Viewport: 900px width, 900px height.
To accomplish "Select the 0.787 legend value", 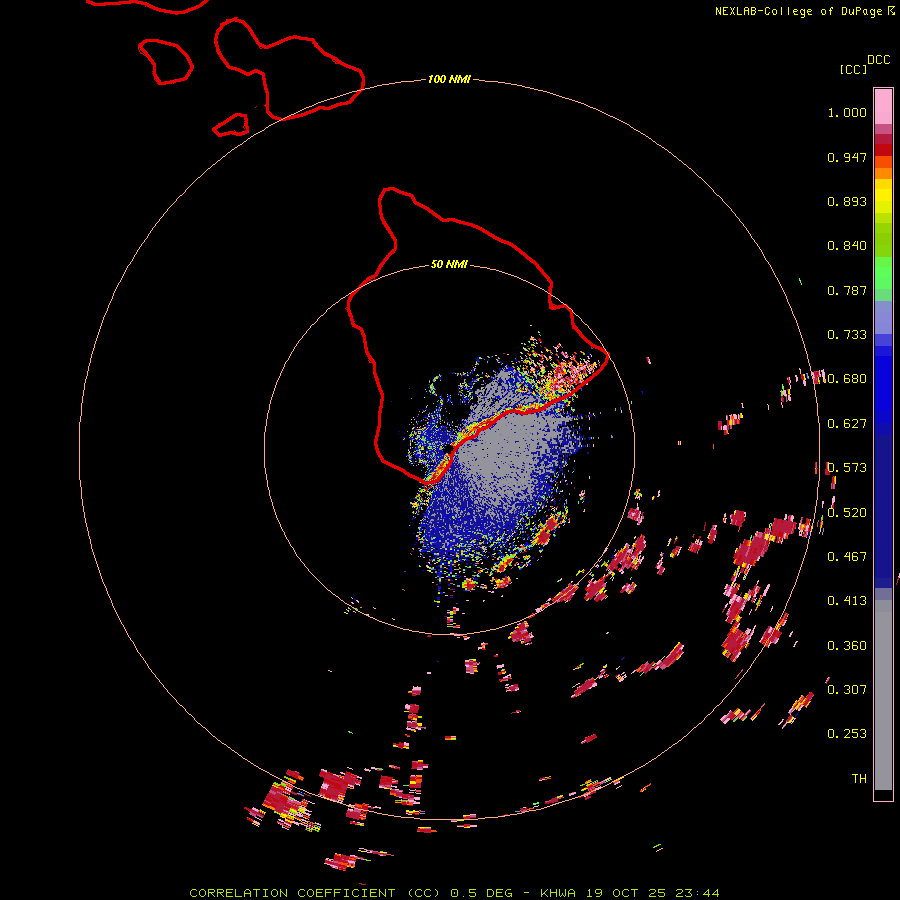I will pos(847,290).
